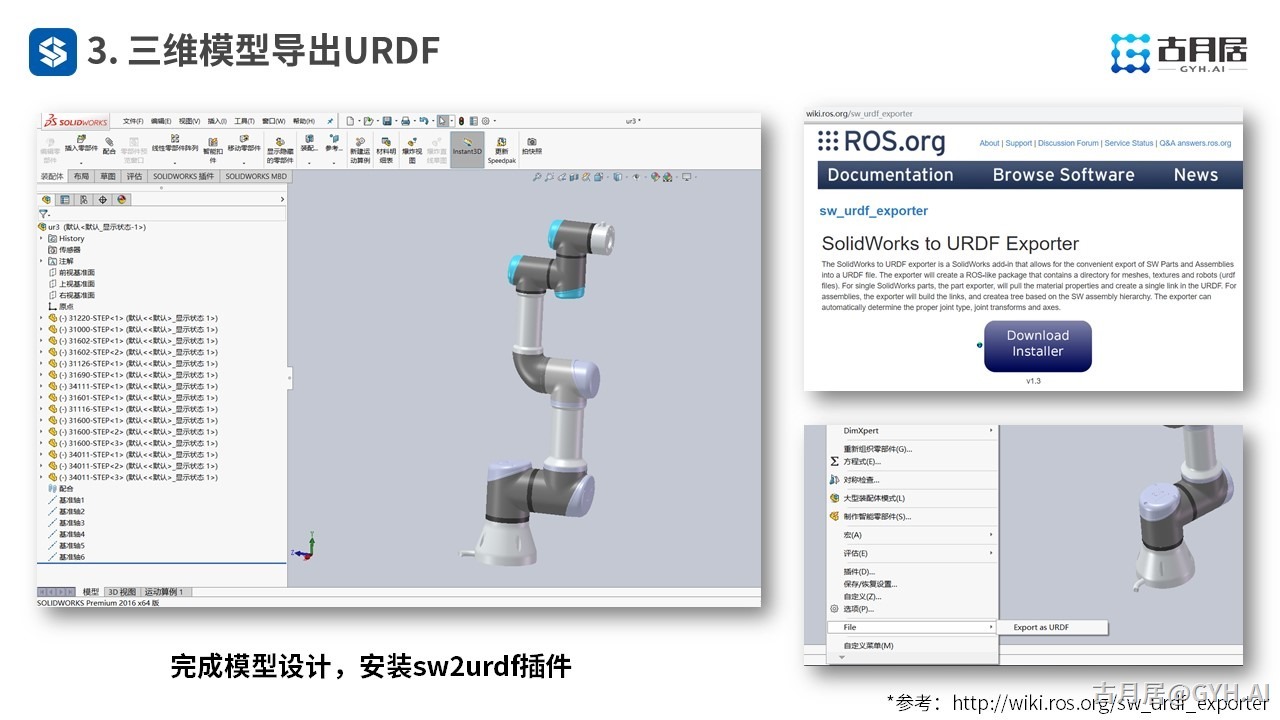The width and height of the screenshot is (1280, 720).
Task: Click the Select cursor tool icon
Action: tap(443, 121)
